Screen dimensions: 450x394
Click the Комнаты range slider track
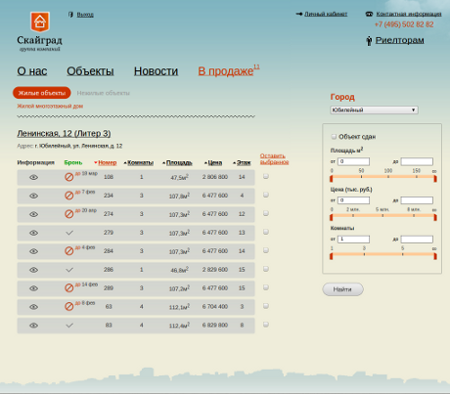pyautogui.click(x=383, y=255)
